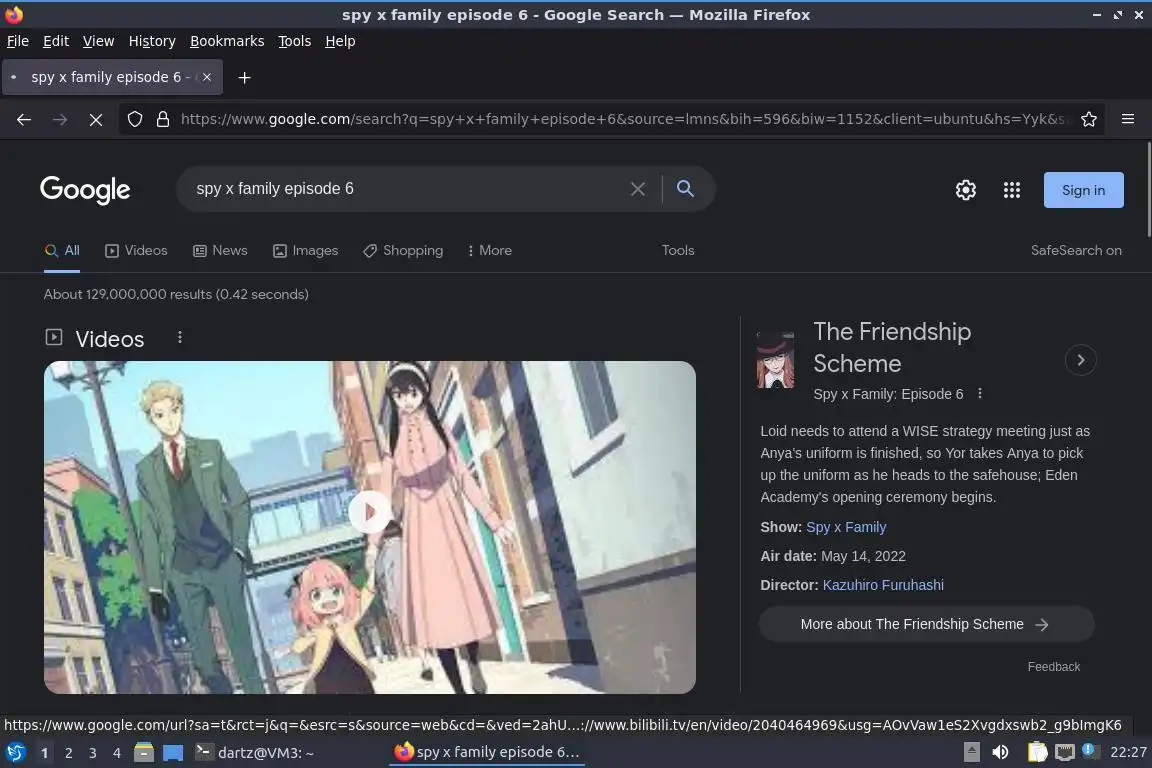This screenshot has width=1152, height=768.
Task: Click the volume speaker tray icon
Action: tap(1000, 752)
